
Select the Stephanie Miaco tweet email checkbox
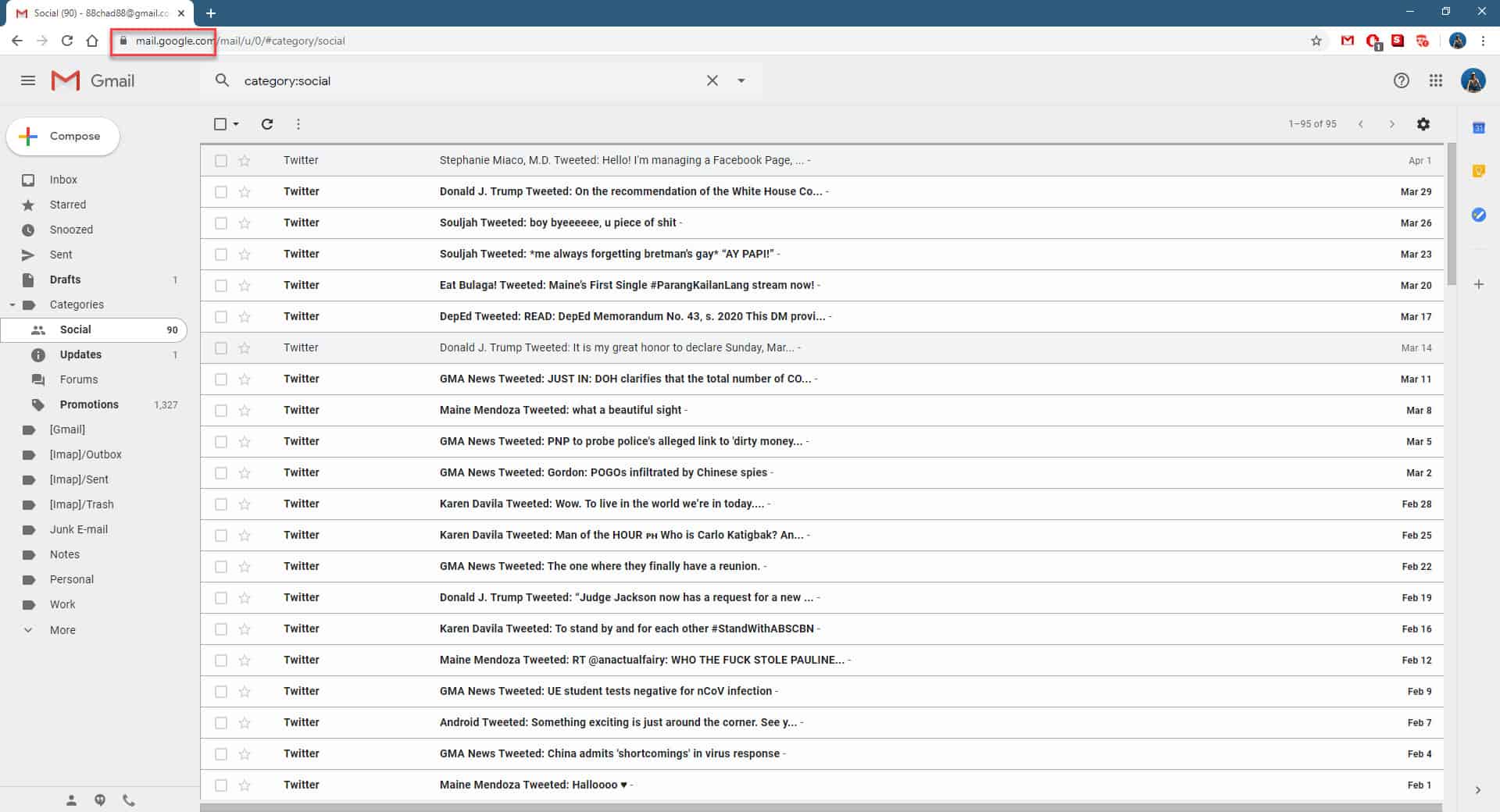click(221, 160)
